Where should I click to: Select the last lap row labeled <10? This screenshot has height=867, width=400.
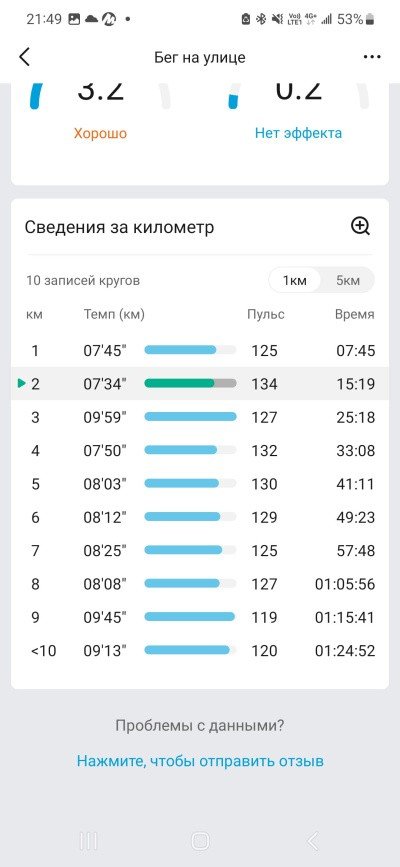[x=200, y=651]
